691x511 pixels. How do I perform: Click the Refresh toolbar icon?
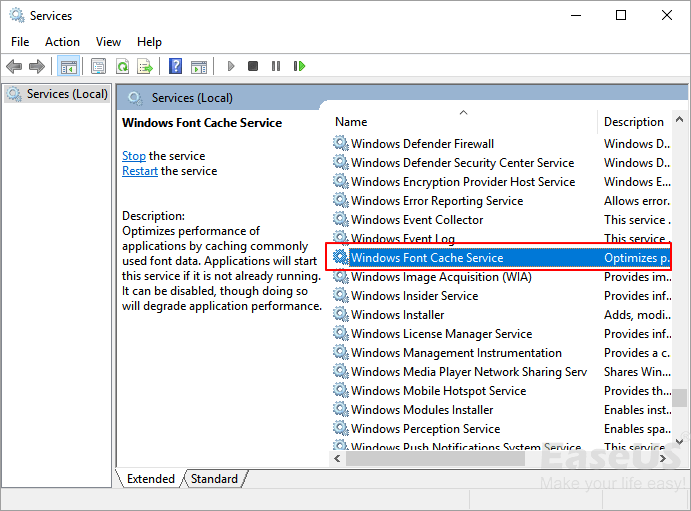pyautogui.click(x=122, y=66)
